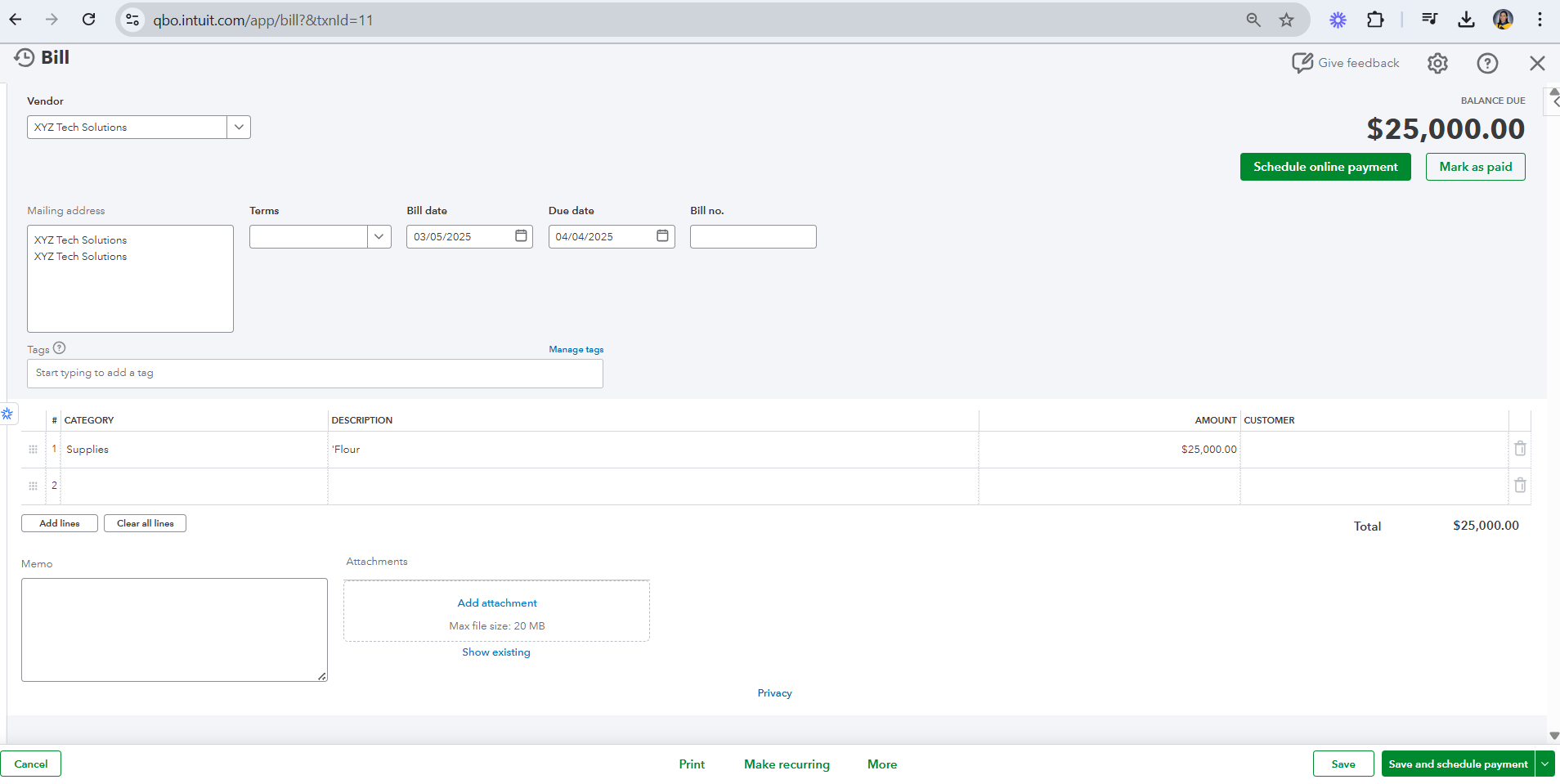Open browser zoom magnifier icon

point(1253,20)
